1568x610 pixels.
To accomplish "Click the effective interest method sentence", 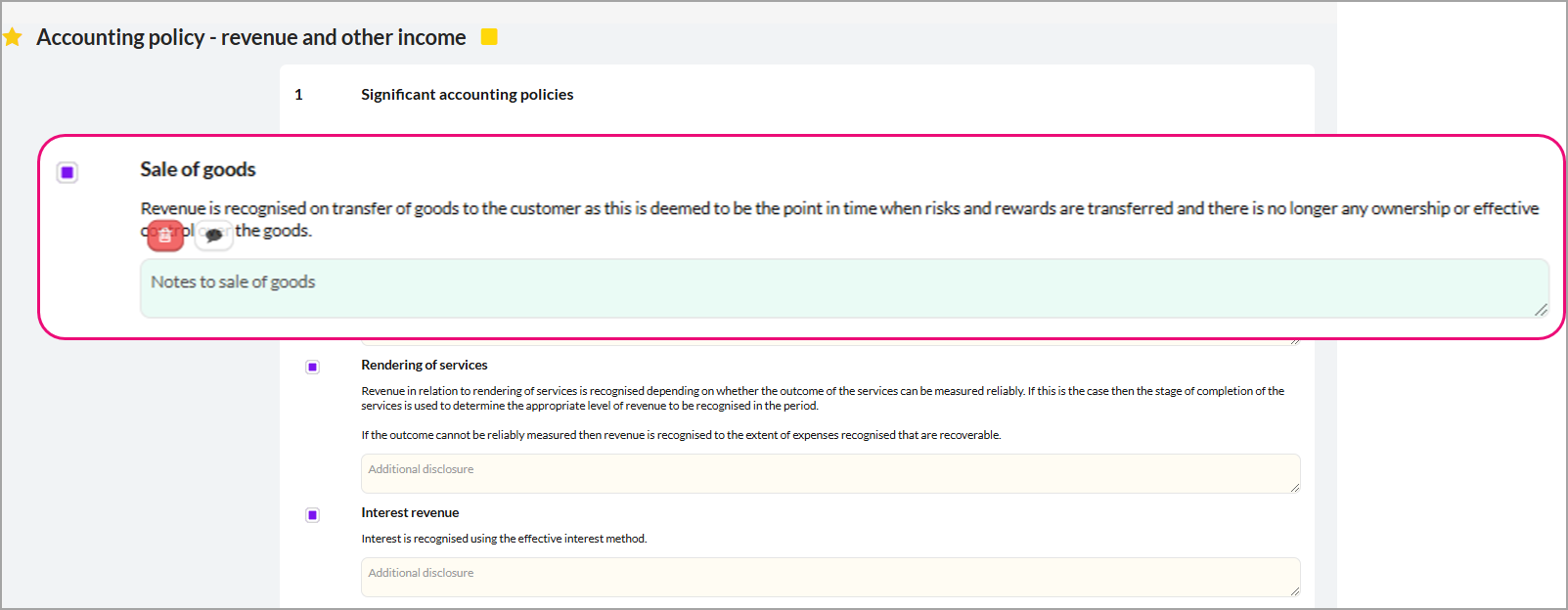I will coord(504,539).
